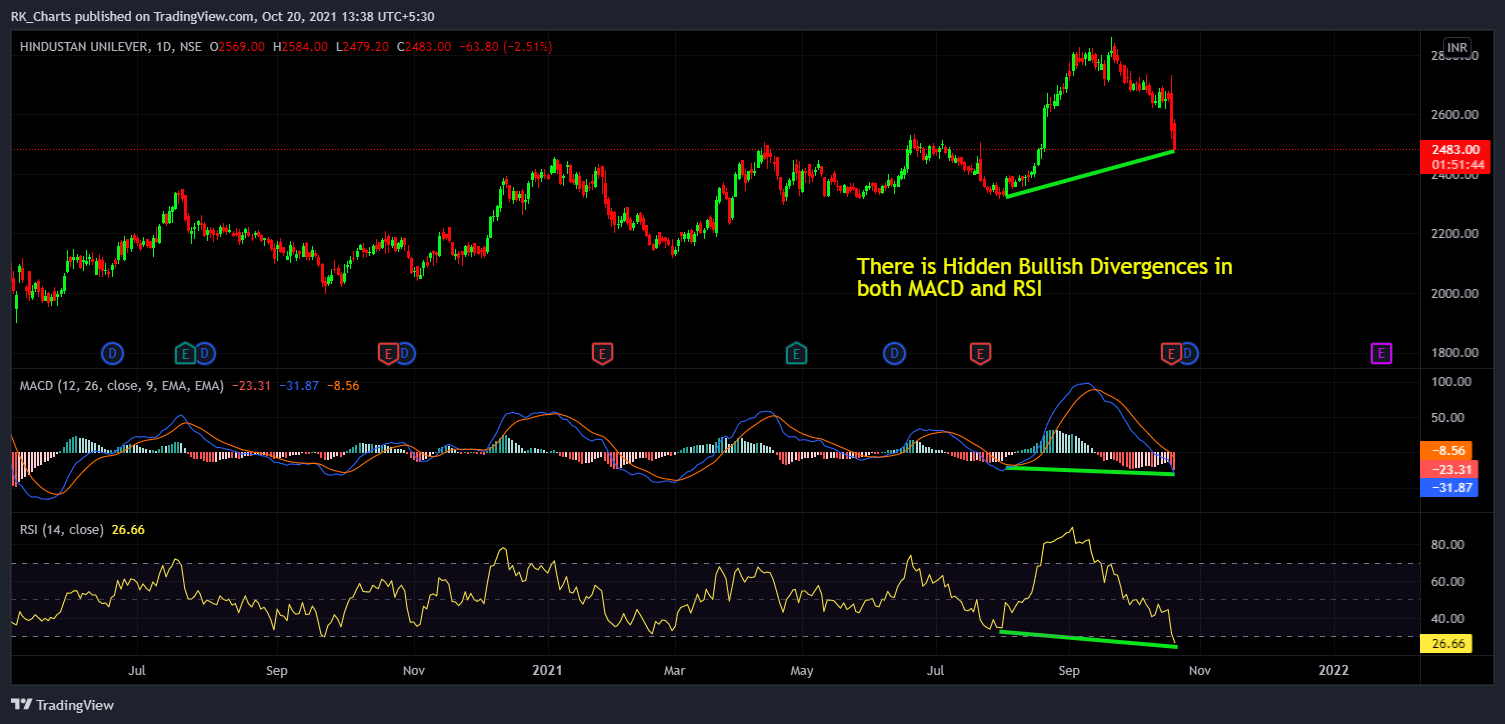Click the 100.00 MACD axis label
The image size is (1505, 724).
[x=1450, y=382]
